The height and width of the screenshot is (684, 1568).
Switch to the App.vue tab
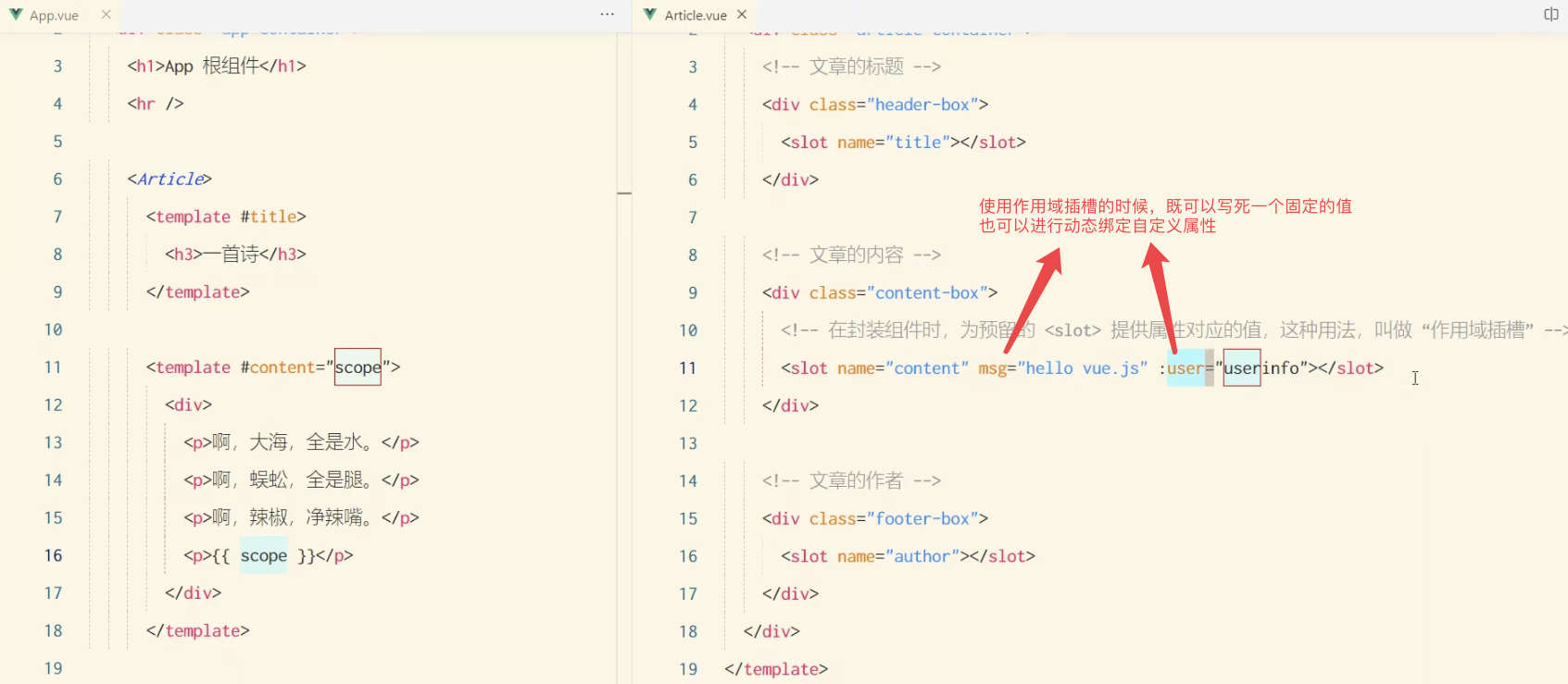54,16
